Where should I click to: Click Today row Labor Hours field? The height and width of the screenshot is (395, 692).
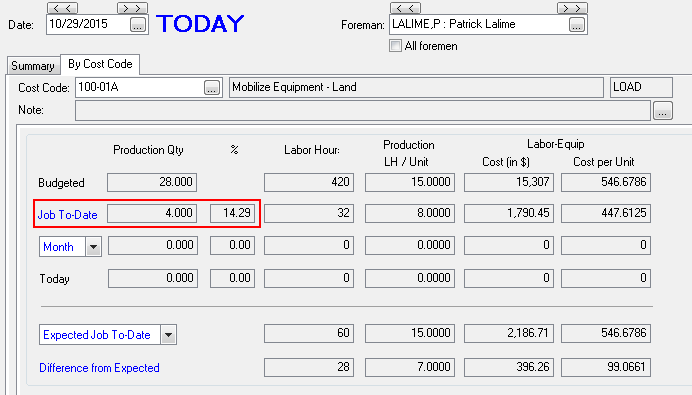309,278
